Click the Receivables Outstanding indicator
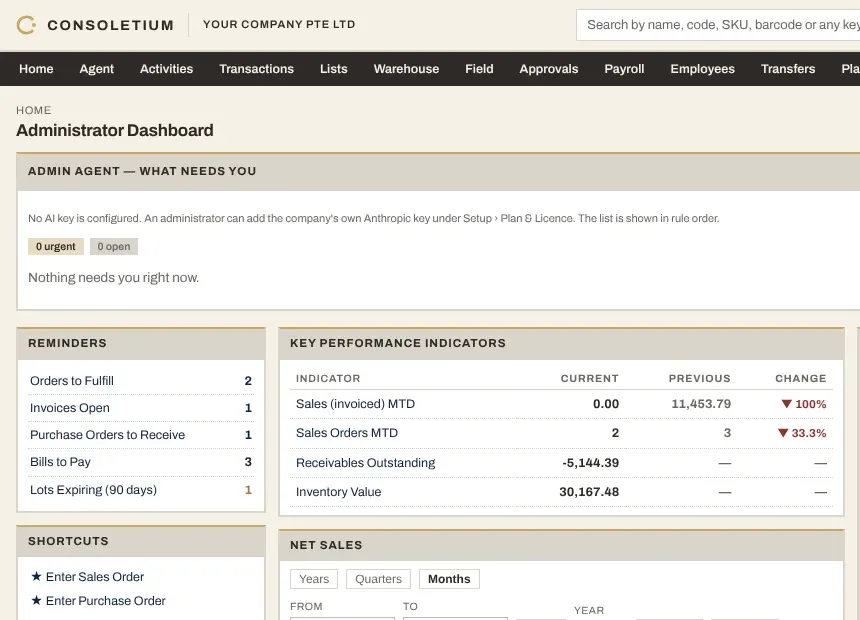Image resolution: width=860 pixels, height=620 pixels. click(x=365, y=463)
